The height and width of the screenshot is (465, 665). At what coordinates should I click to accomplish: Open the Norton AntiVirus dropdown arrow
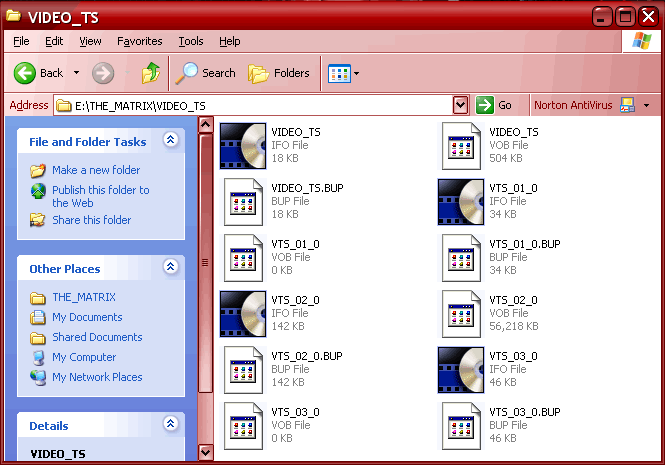(646, 105)
